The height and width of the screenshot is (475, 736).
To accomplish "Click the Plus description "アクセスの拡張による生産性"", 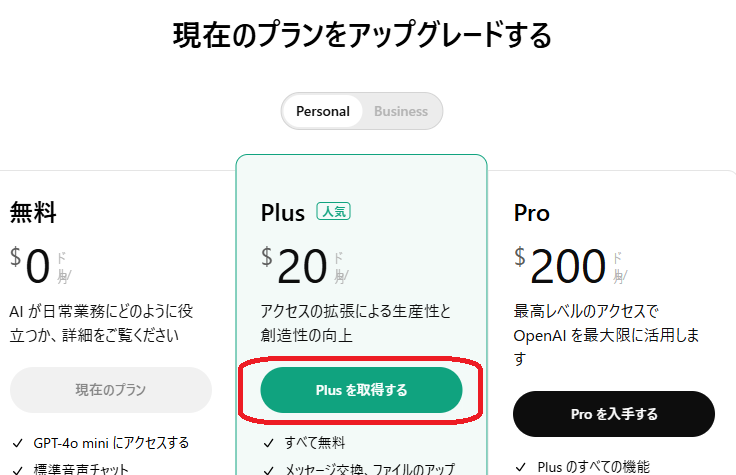I will (x=355, y=311).
